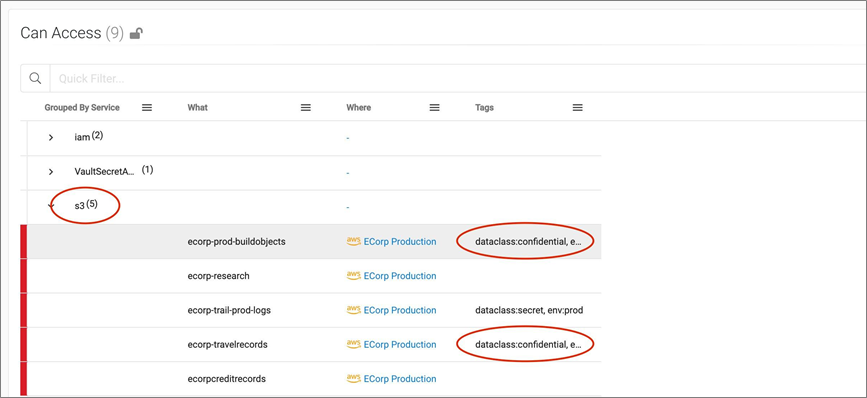Click the AWS logo in the ecorp-research row

[x=353, y=276]
